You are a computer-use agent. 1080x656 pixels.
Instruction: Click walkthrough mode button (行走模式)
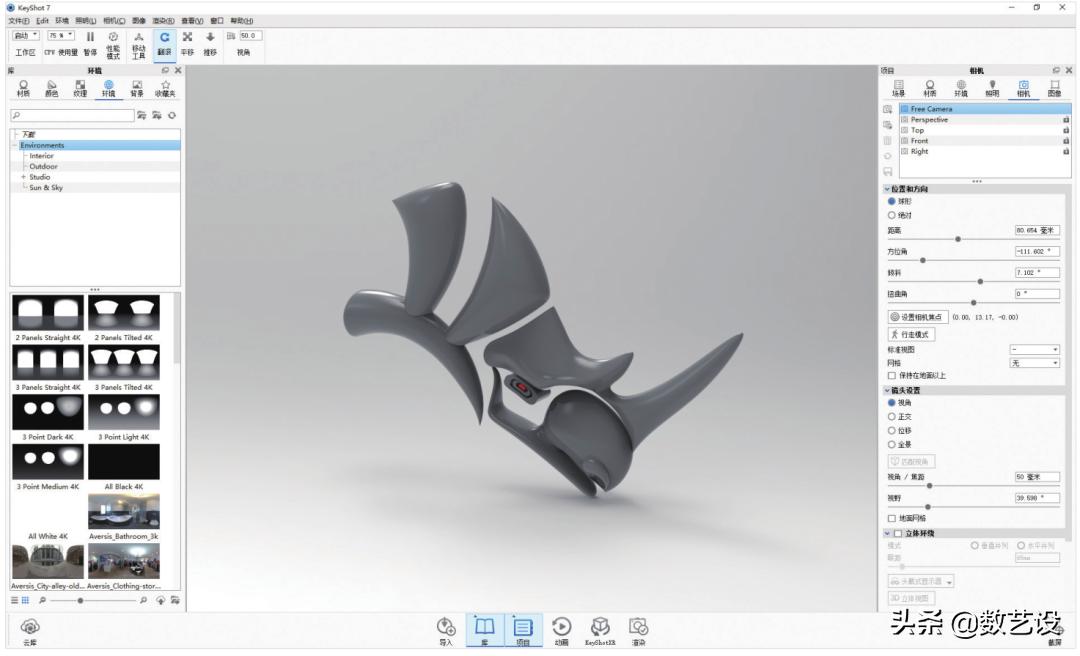click(x=911, y=334)
